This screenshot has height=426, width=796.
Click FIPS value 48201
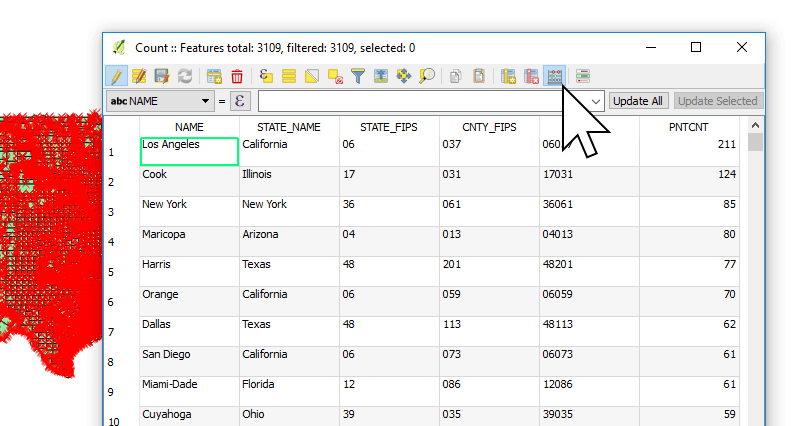[589, 271]
